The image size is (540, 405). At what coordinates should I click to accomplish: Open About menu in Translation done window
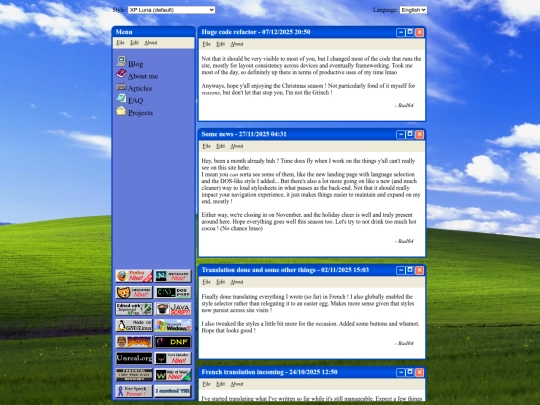point(237,282)
